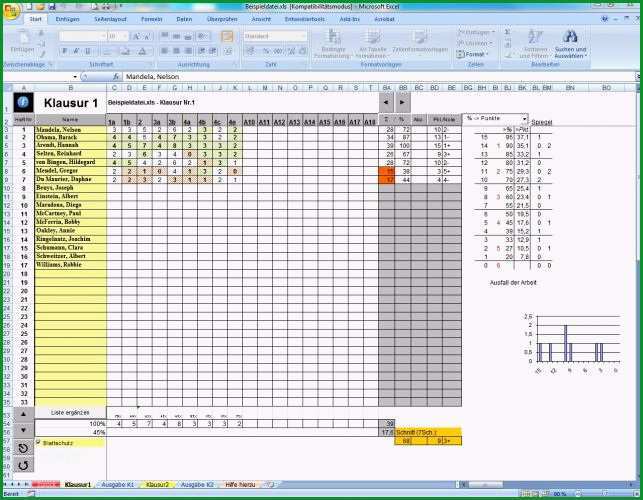
Task: Switch to the Daten ribbon tab
Action: pyautogui.click(x=184, y=19)
